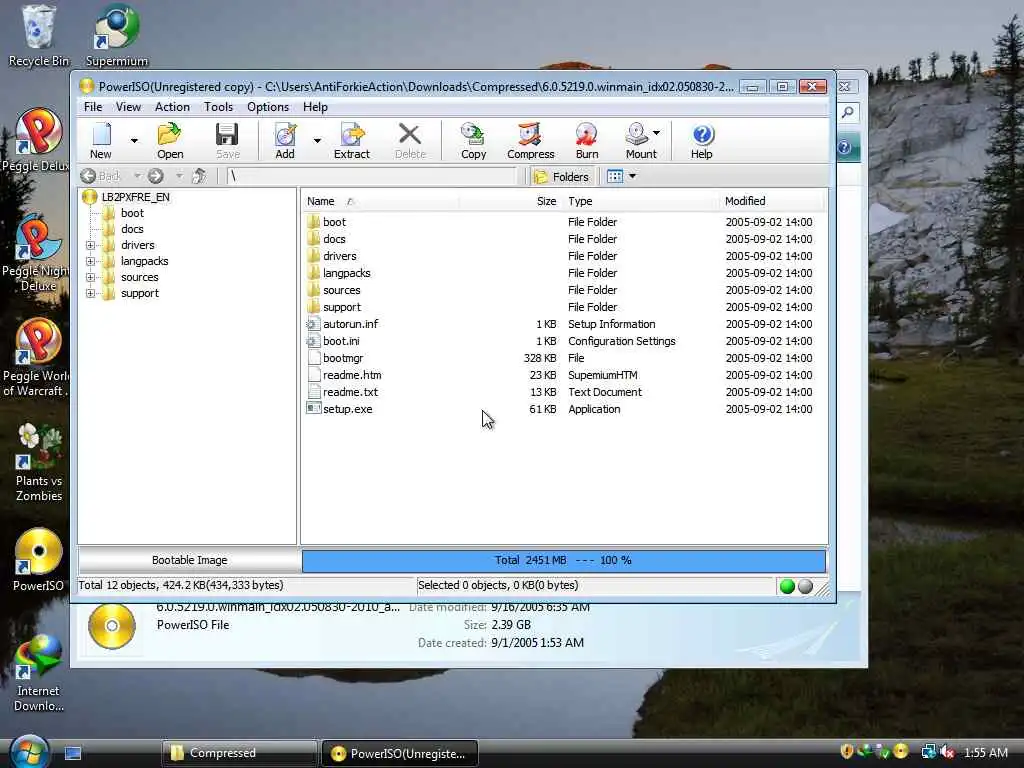1024x768 pixels.
Task: Click the Compress toolbar icon
Action: point(530,140)
